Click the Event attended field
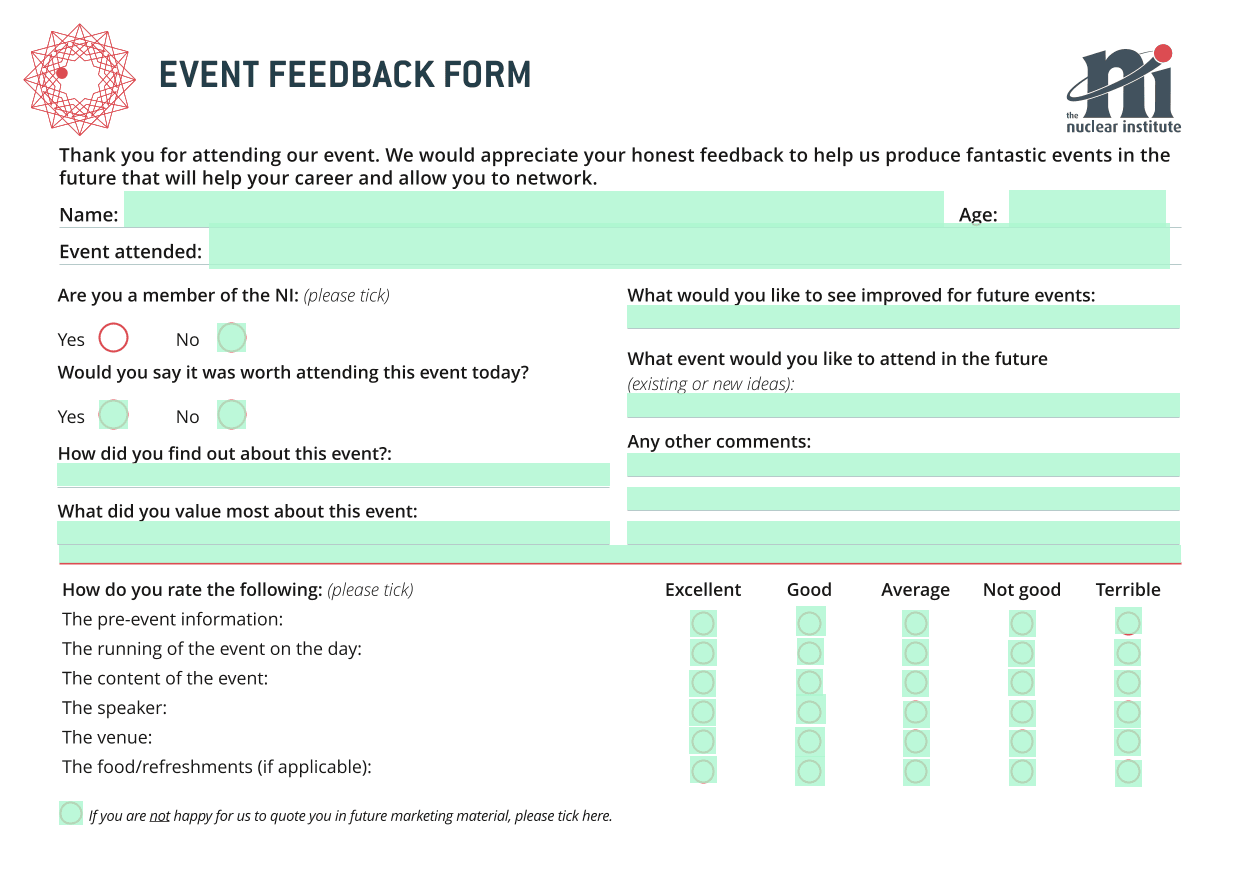This screenshot has height=874, width=1240. (x=689, y=246)
